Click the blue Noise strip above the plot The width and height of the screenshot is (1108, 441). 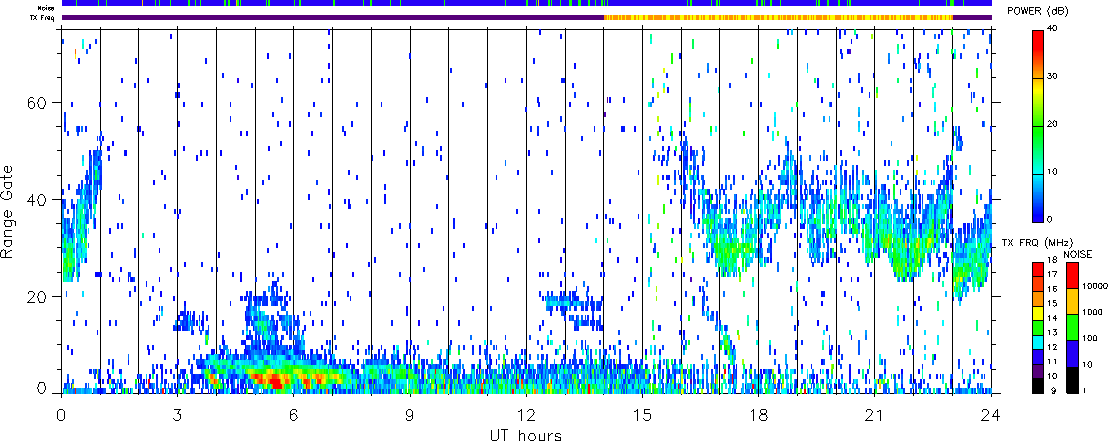pyautogui.click(x=526, y=4)
